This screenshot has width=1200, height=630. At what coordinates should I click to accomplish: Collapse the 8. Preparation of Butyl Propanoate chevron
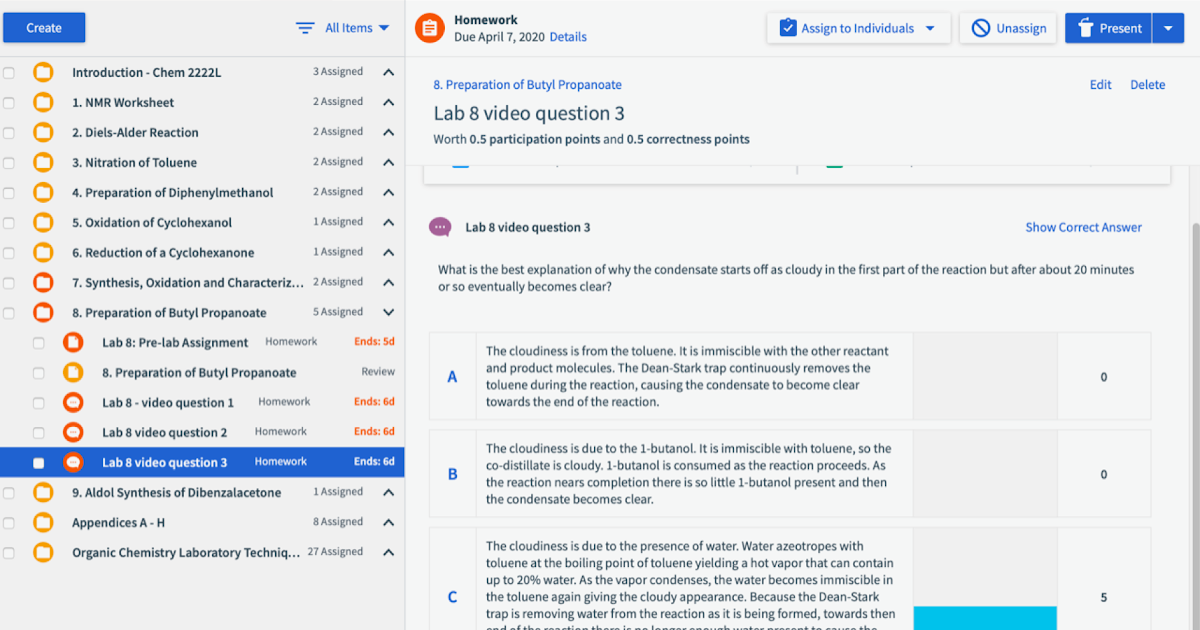click(x=389, y=312)
